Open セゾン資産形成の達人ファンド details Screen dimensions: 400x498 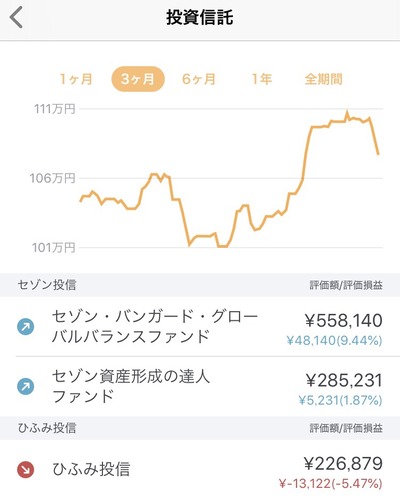(x=200, y=386)
